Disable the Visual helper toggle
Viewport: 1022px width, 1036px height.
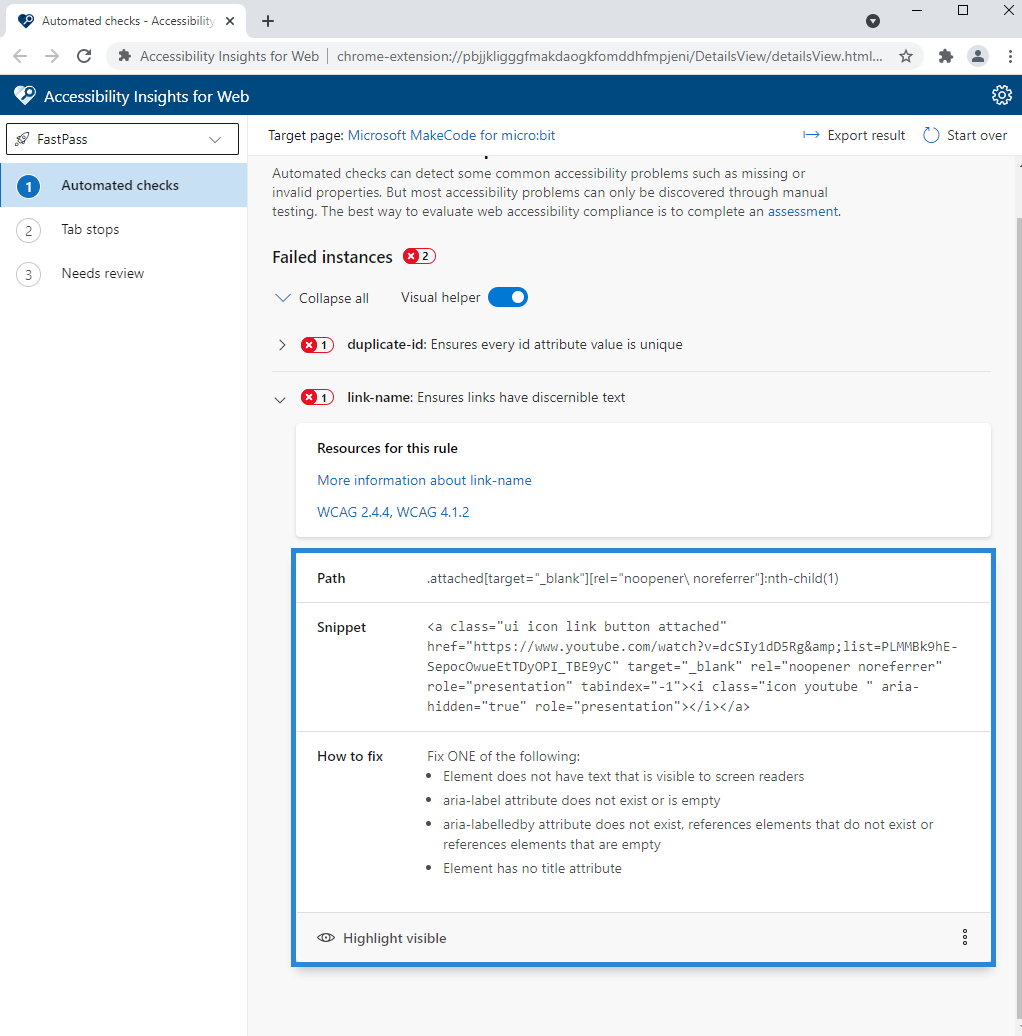507,297
